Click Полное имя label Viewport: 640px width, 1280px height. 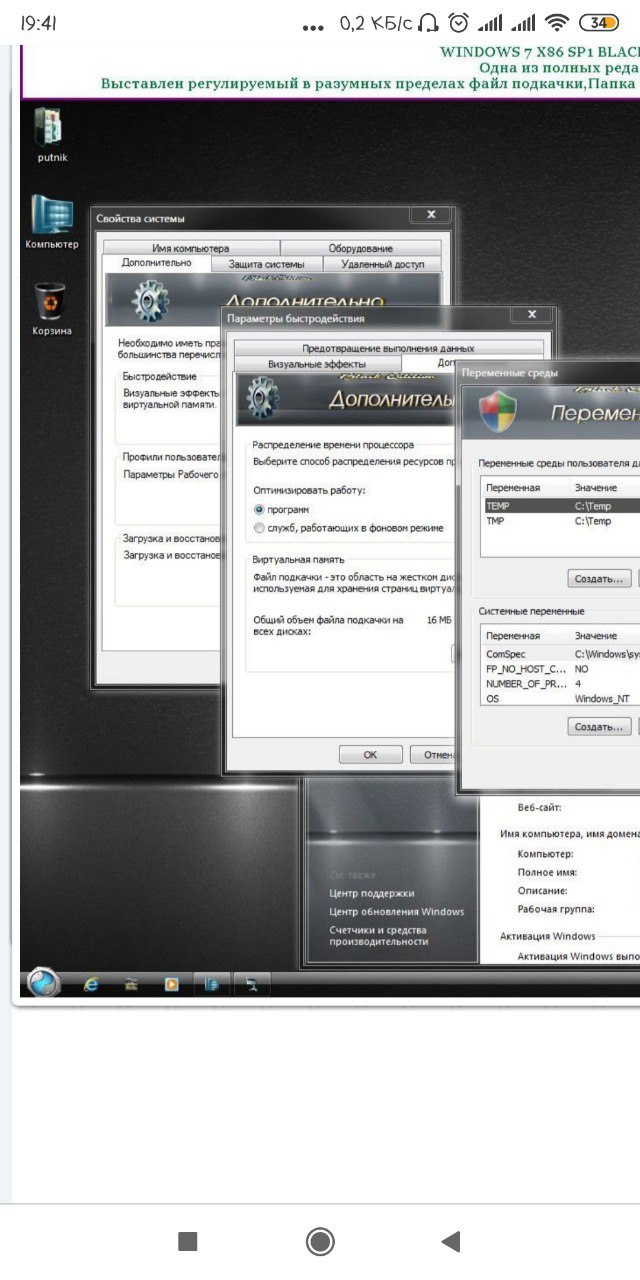click(547, 873)
